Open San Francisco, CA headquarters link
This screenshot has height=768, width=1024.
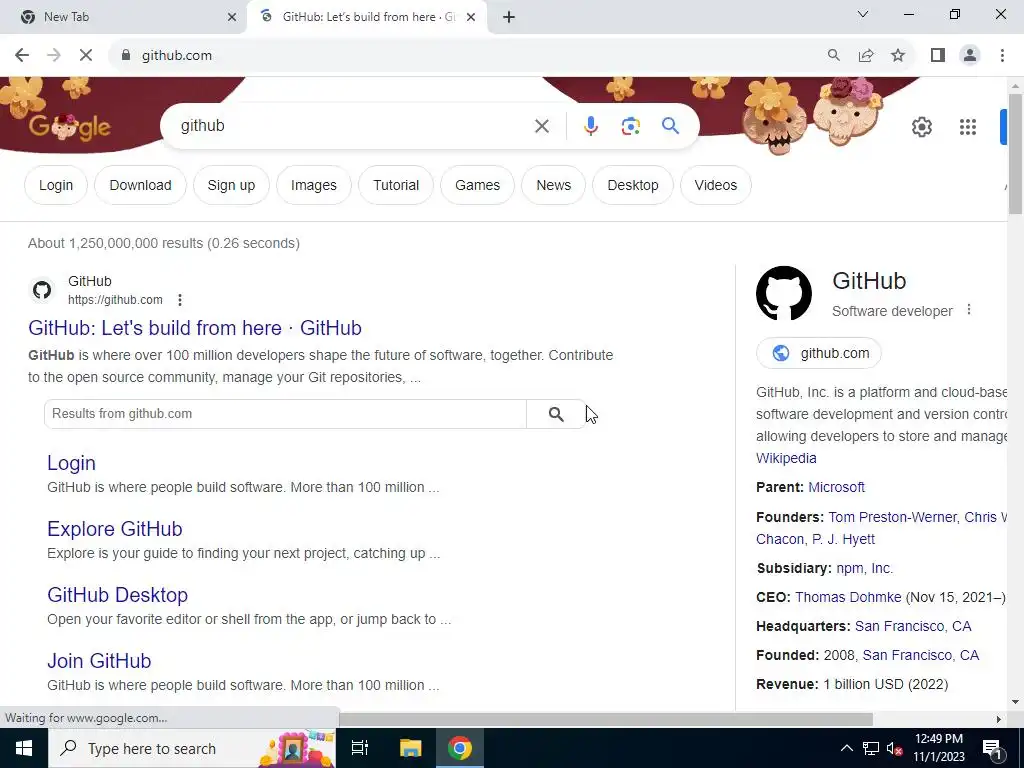[913, 626]
